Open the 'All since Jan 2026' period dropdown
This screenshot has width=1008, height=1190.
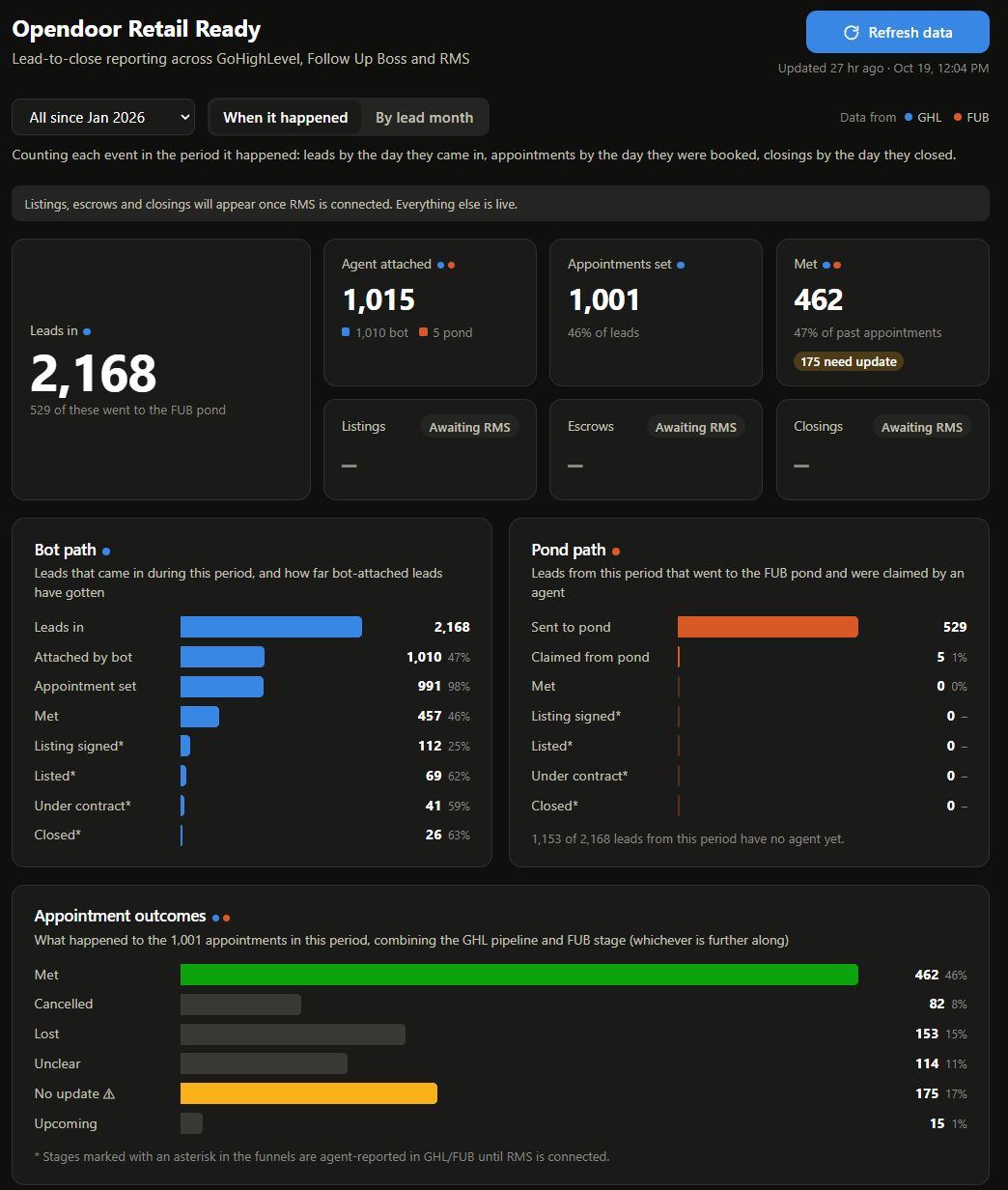pos(103,117)
